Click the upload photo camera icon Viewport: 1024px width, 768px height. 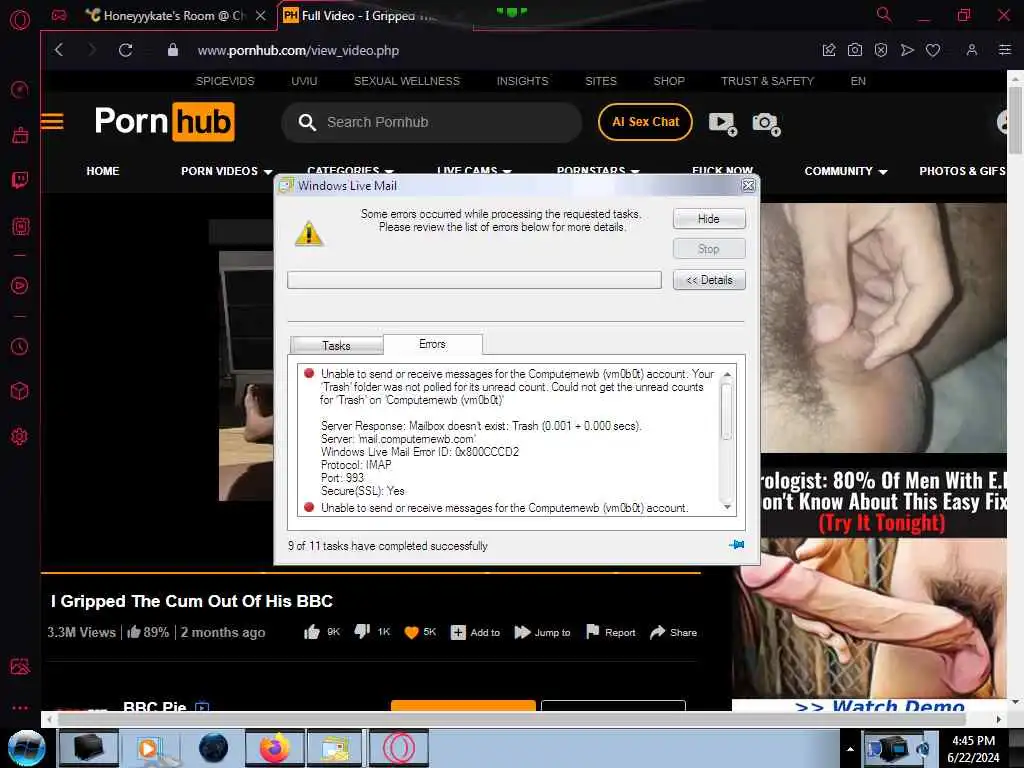click(x=766, y=123)
